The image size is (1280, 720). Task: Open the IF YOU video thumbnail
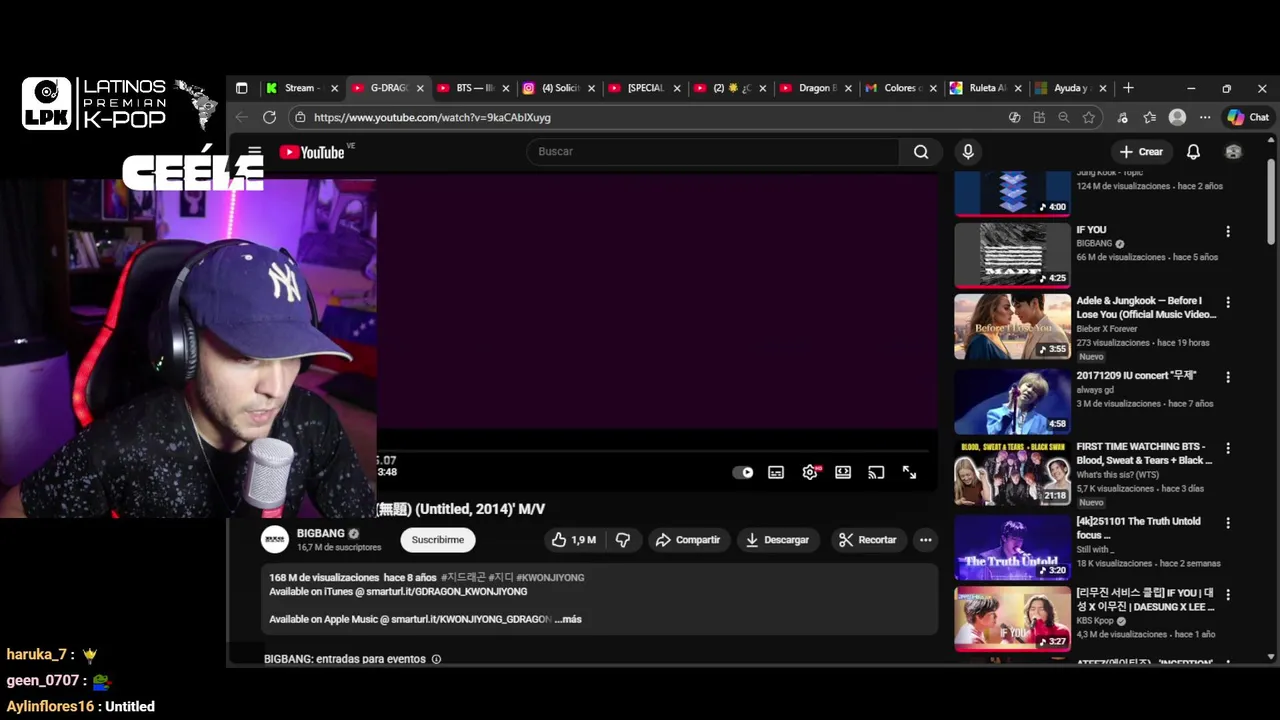1012,255
